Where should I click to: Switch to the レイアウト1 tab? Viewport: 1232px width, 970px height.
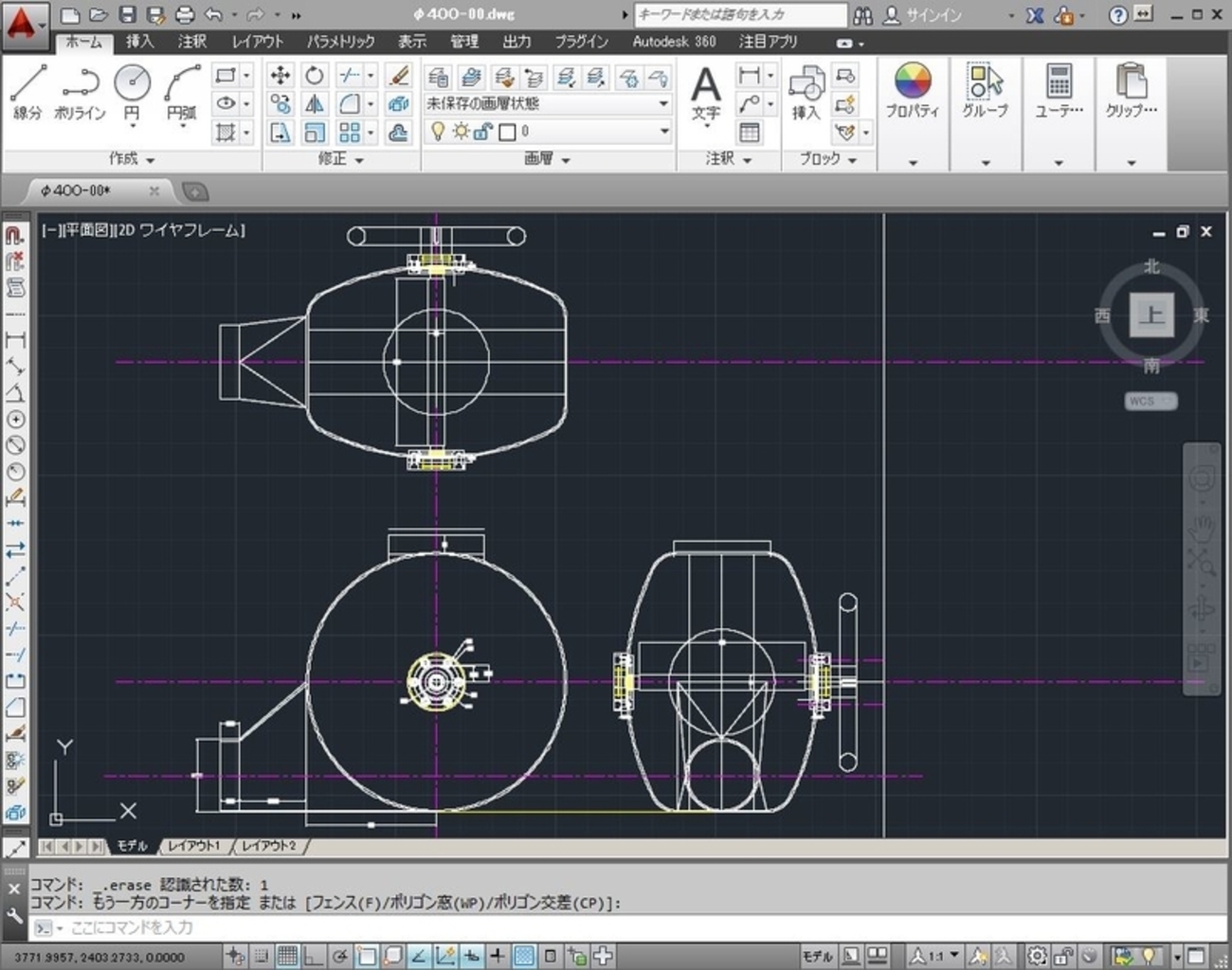point(194,846)
